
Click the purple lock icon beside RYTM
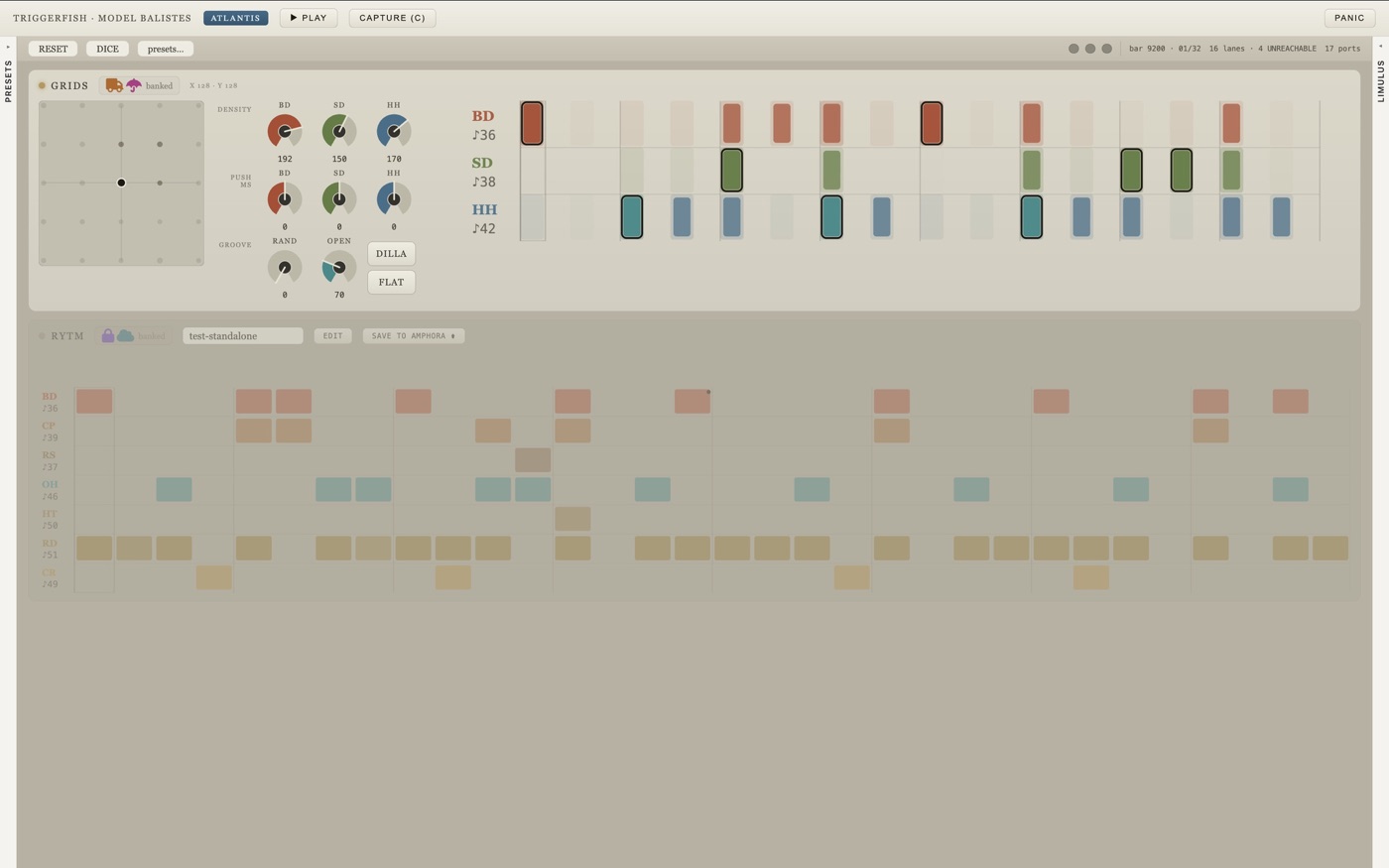tap(108, 335)
